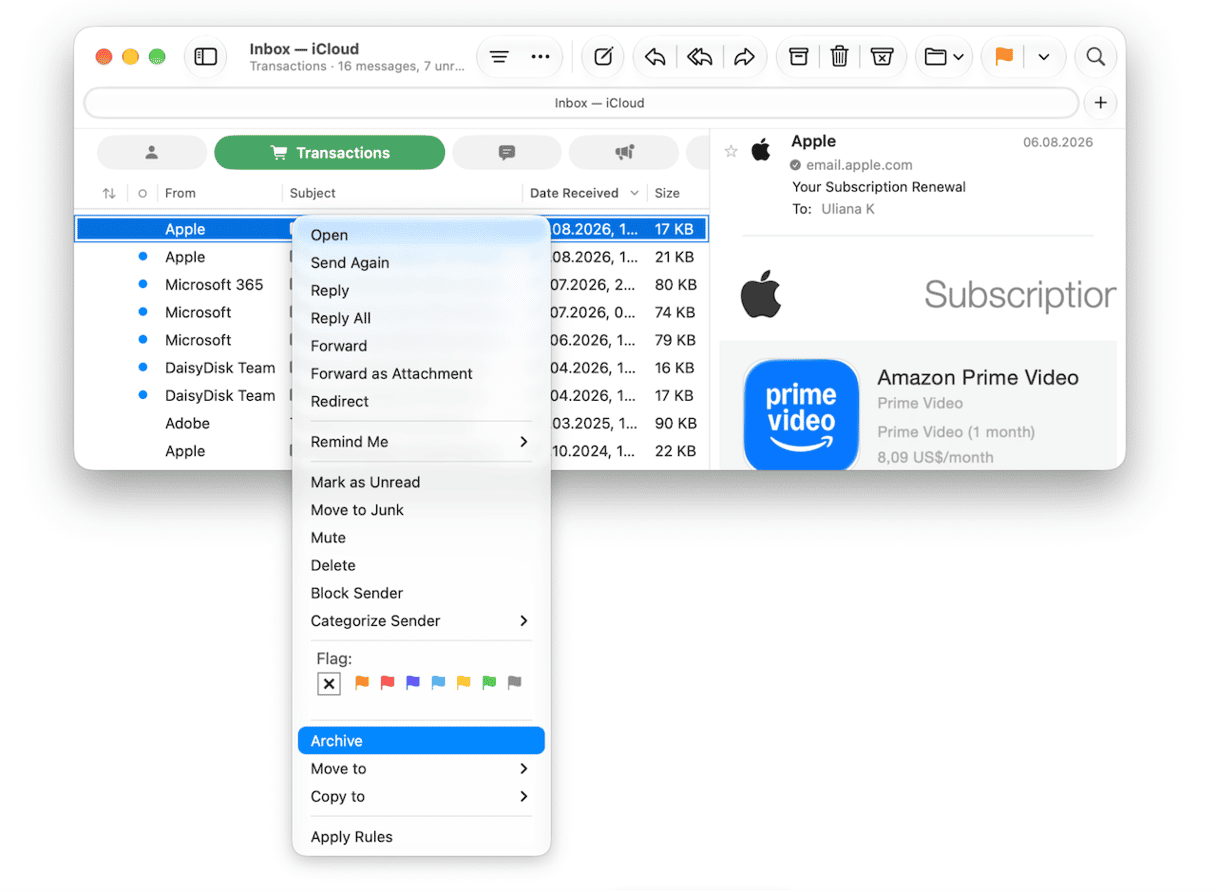Click the Archive box icon in toolbar

[798, 57]
